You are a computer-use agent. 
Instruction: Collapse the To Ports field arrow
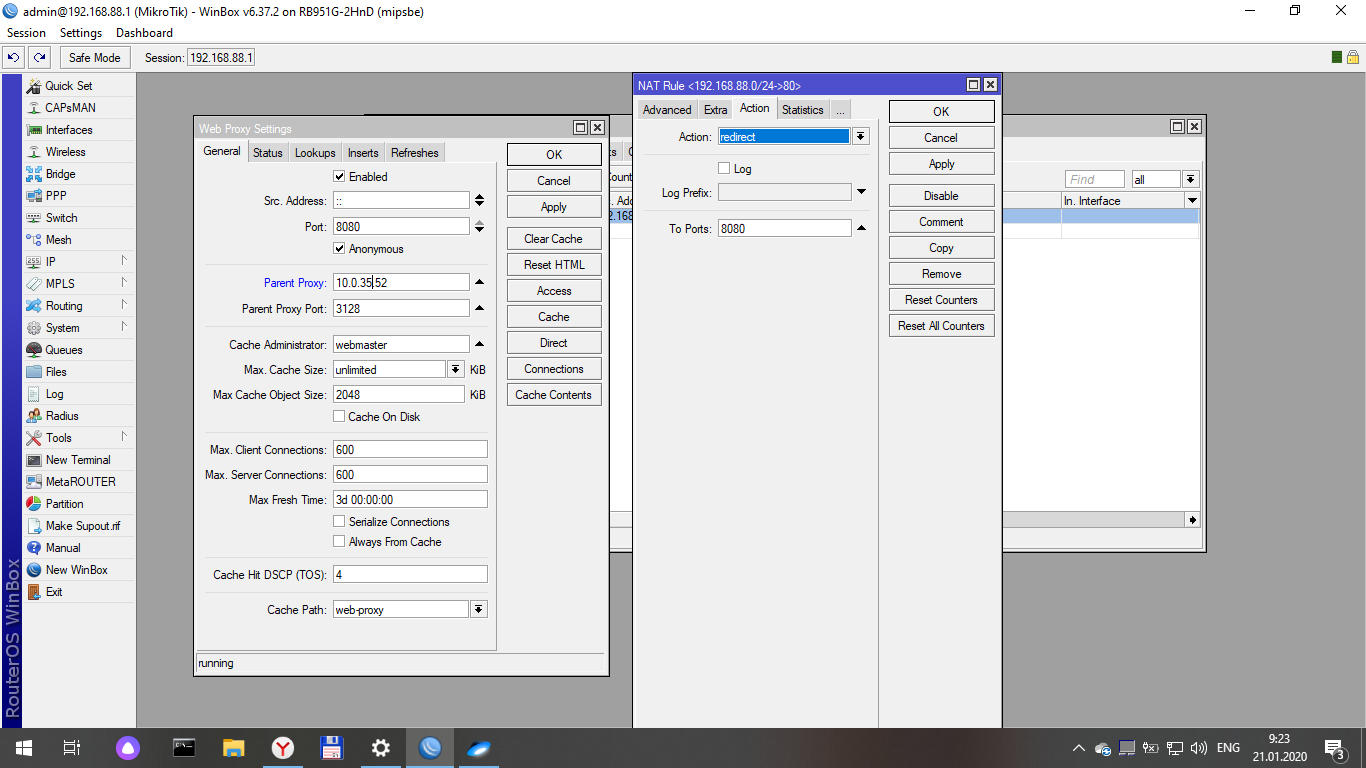pos(861,229)
